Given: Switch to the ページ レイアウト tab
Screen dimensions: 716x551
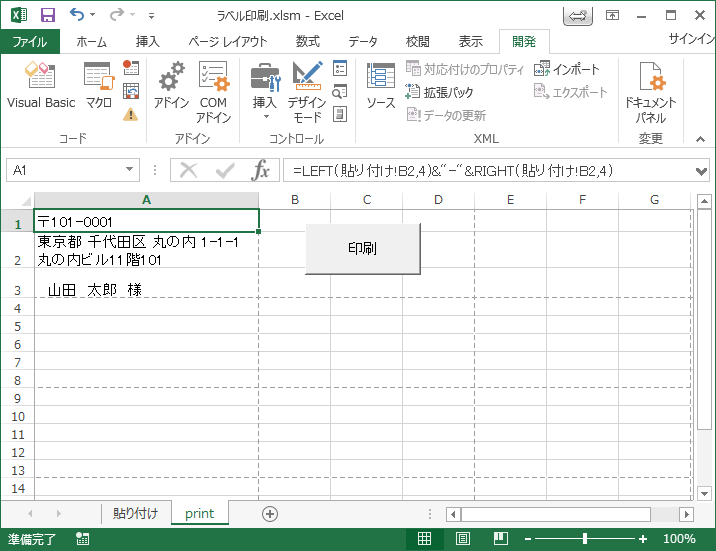Looking at the screenshot, I should [x=227, y=42].
